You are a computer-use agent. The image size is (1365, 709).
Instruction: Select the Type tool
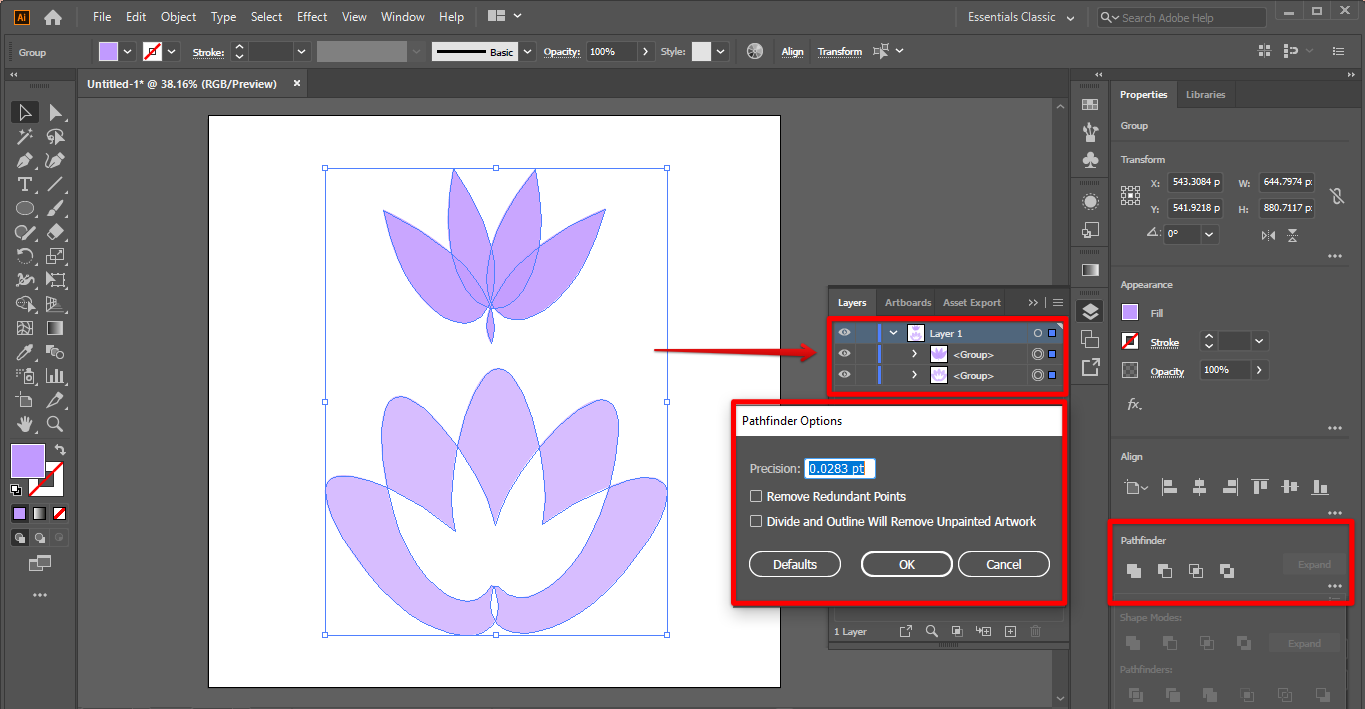pos(25,184)
